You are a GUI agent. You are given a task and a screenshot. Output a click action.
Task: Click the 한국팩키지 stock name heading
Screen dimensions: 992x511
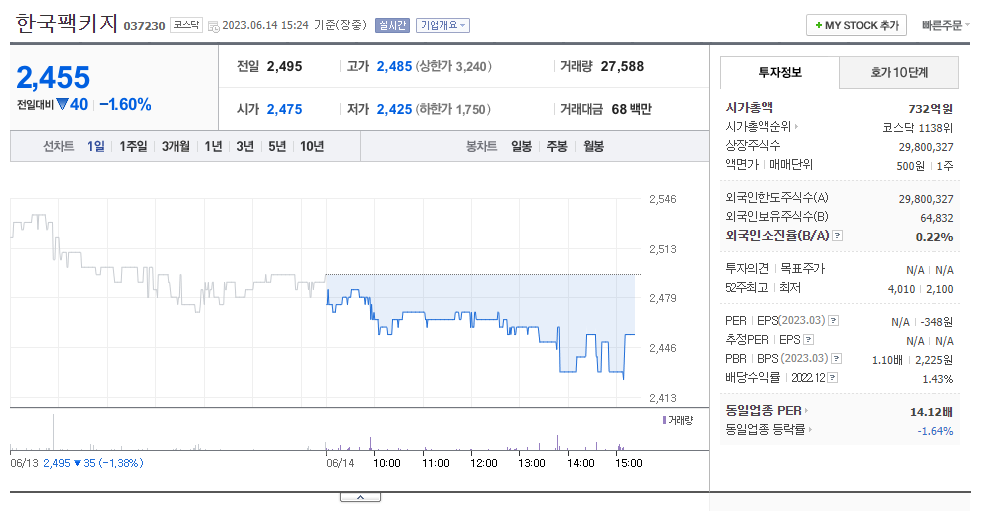tap(66, 23)
